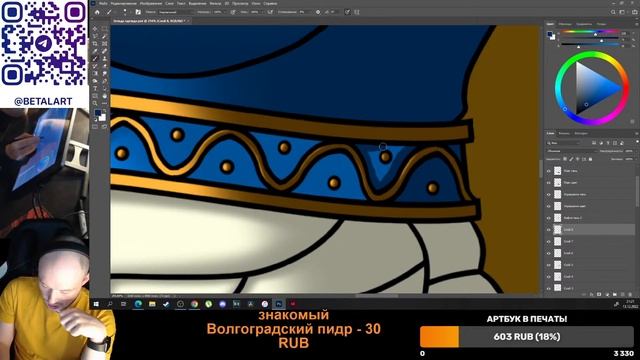The width and height of the screenshot is (640, 360).
Task: Click the Layers panel vertical scrollbar
Action: (638, 191)
